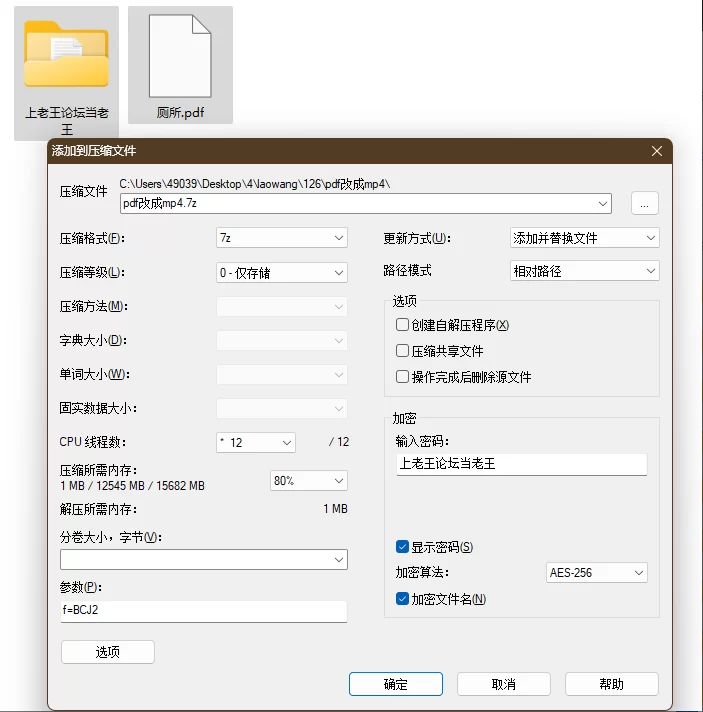Uncheck 加密文件名 checkbox

tap(402, 599)
